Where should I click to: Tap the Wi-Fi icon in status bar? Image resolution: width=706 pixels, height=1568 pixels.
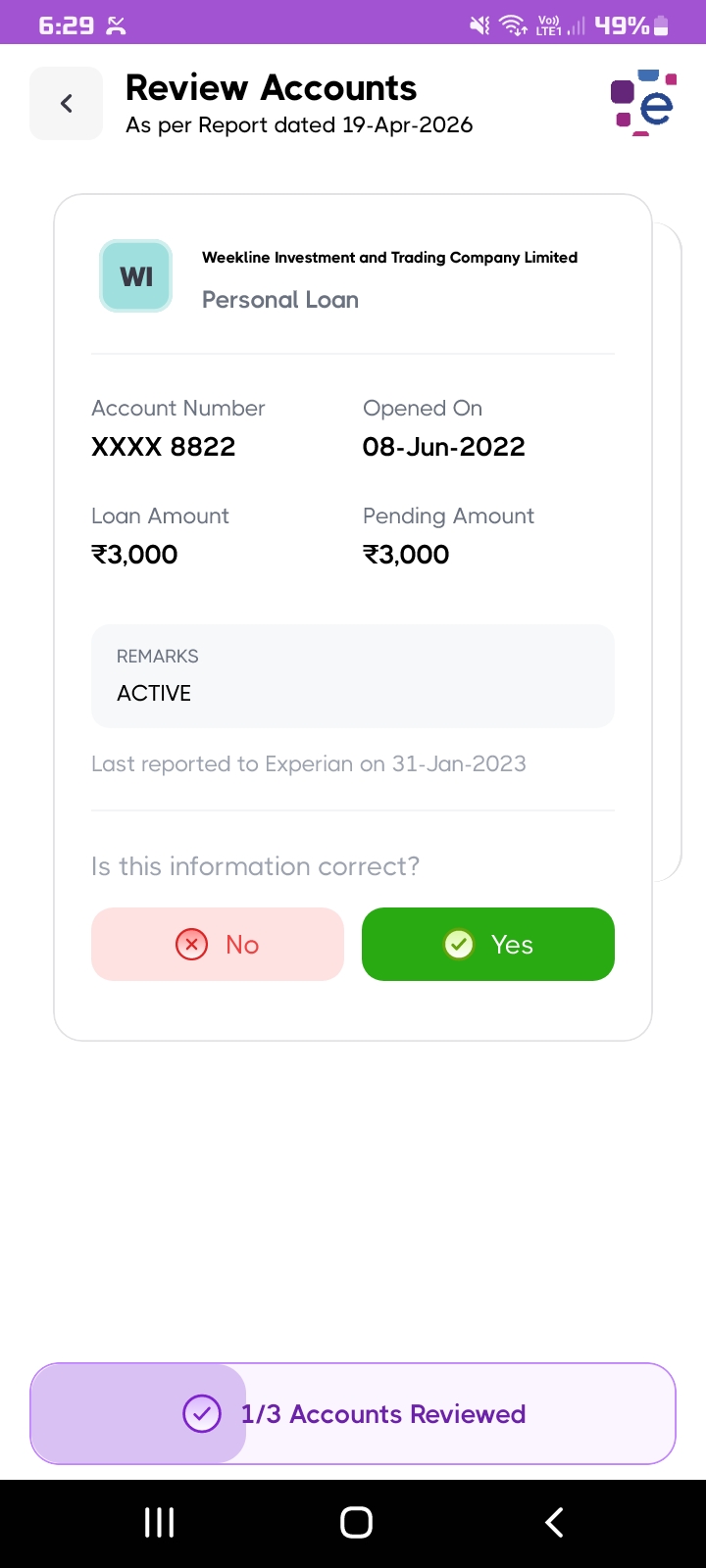[x=513, y=25]
